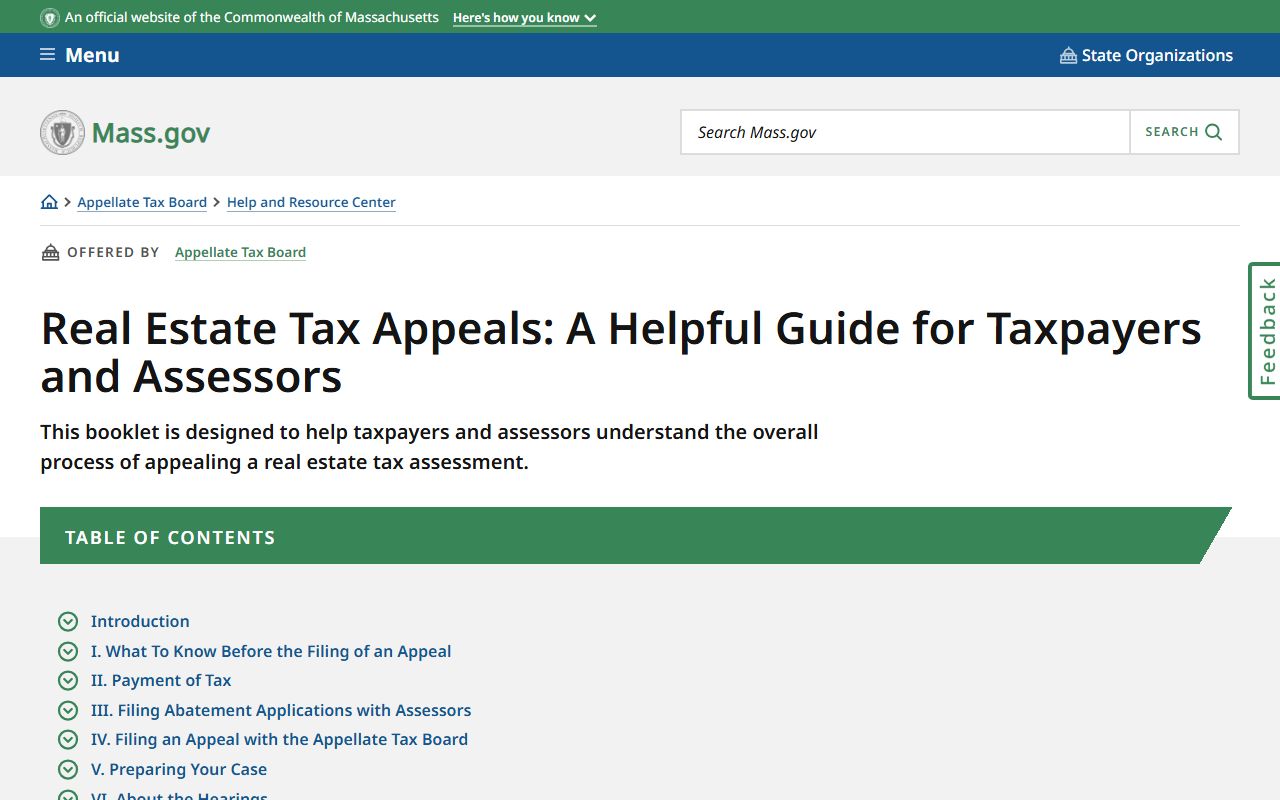The height and width of the screenshot is (800, 1280).
Task: Click the OFFERED BY label
Action: [113, 252]
